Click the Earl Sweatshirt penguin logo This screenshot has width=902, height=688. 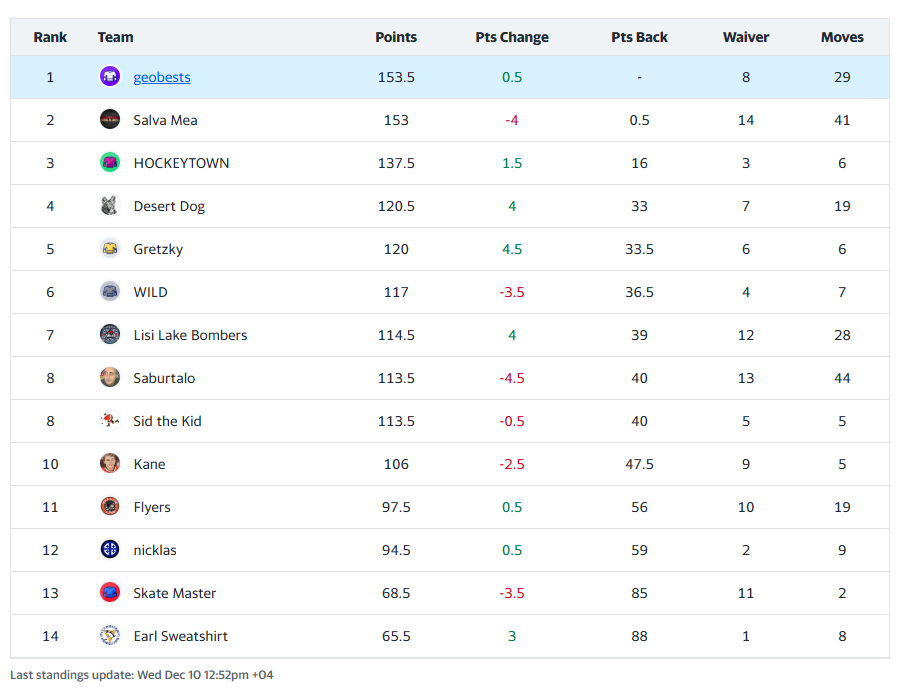pyautogui.click(x=110, y=636)
